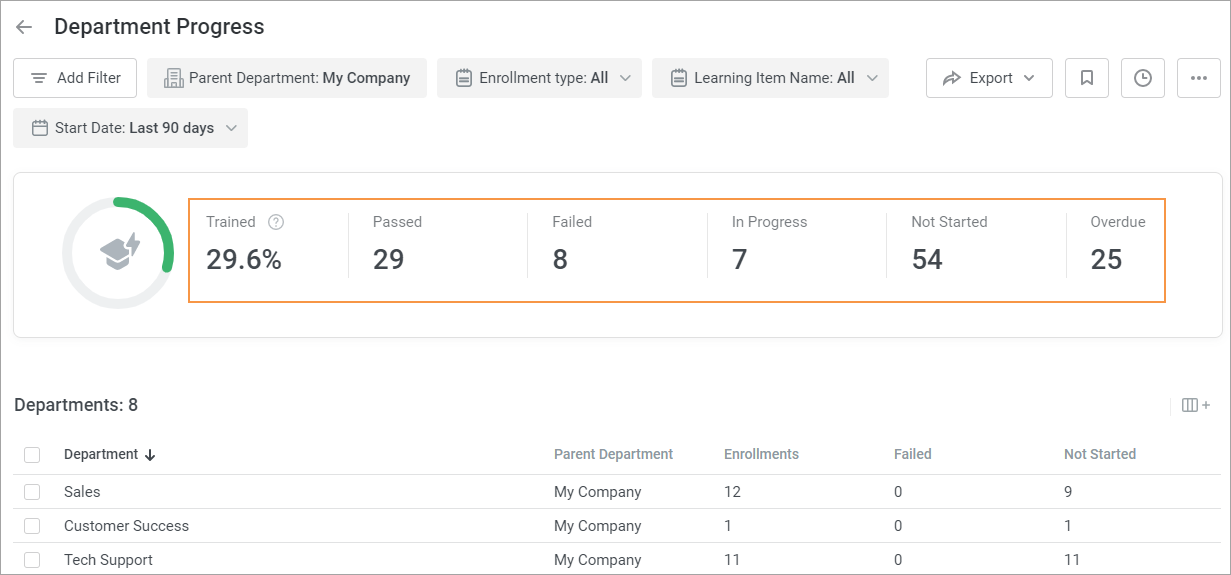Viewport: 1231px width, 575px height.
Task: Click the bookmark icon button
Action: (x=1087, y=78)
